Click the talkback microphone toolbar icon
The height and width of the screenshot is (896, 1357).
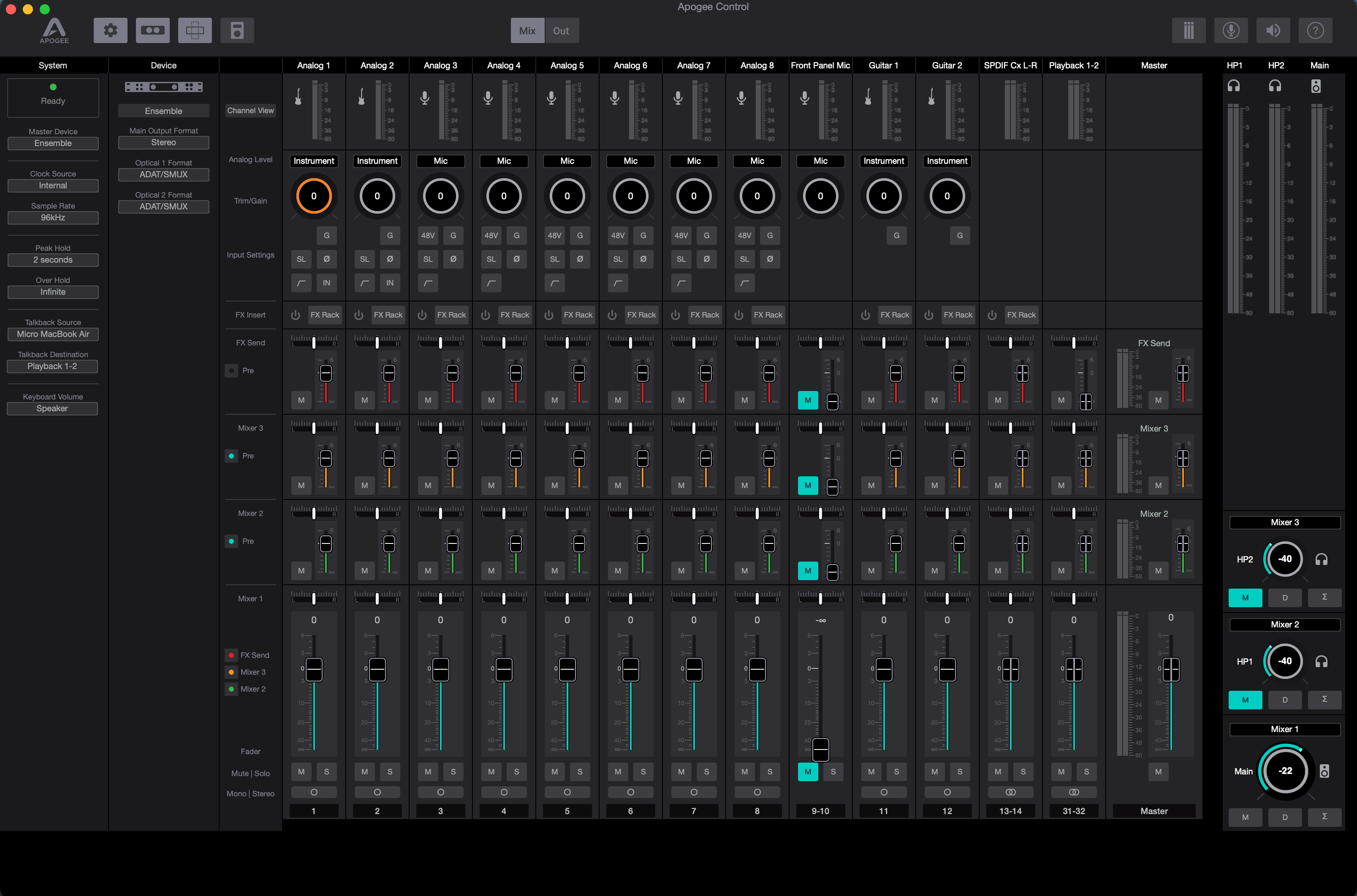(1231, 30)
